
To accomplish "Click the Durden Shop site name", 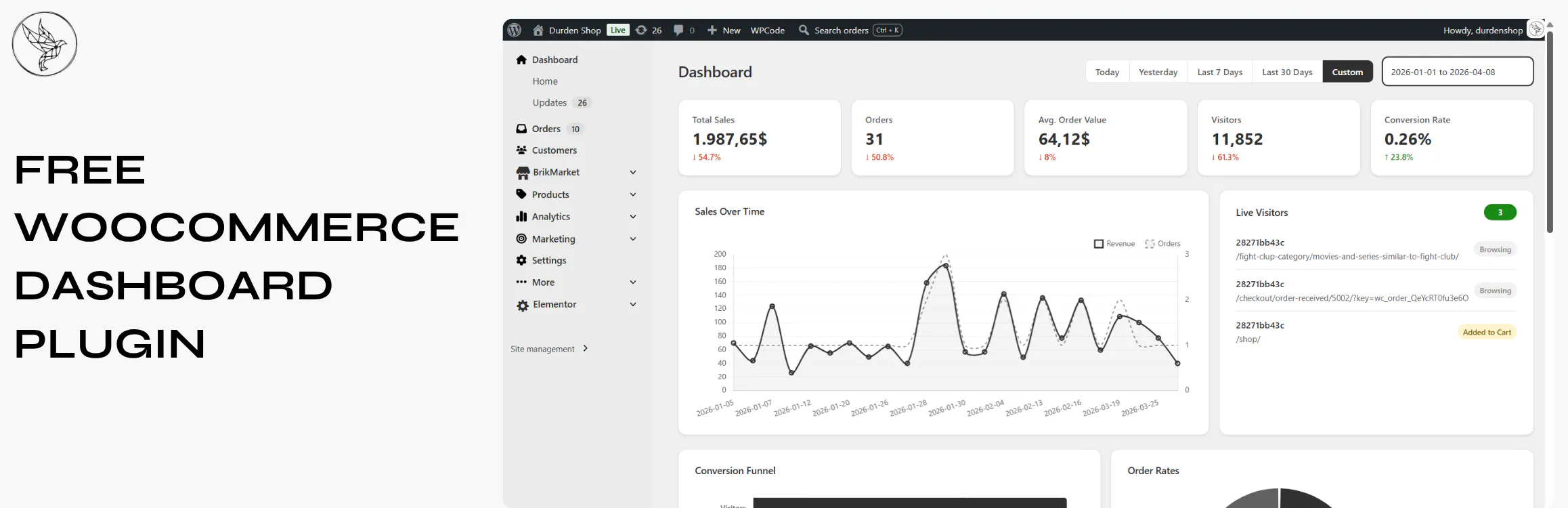I will point(575,30).
